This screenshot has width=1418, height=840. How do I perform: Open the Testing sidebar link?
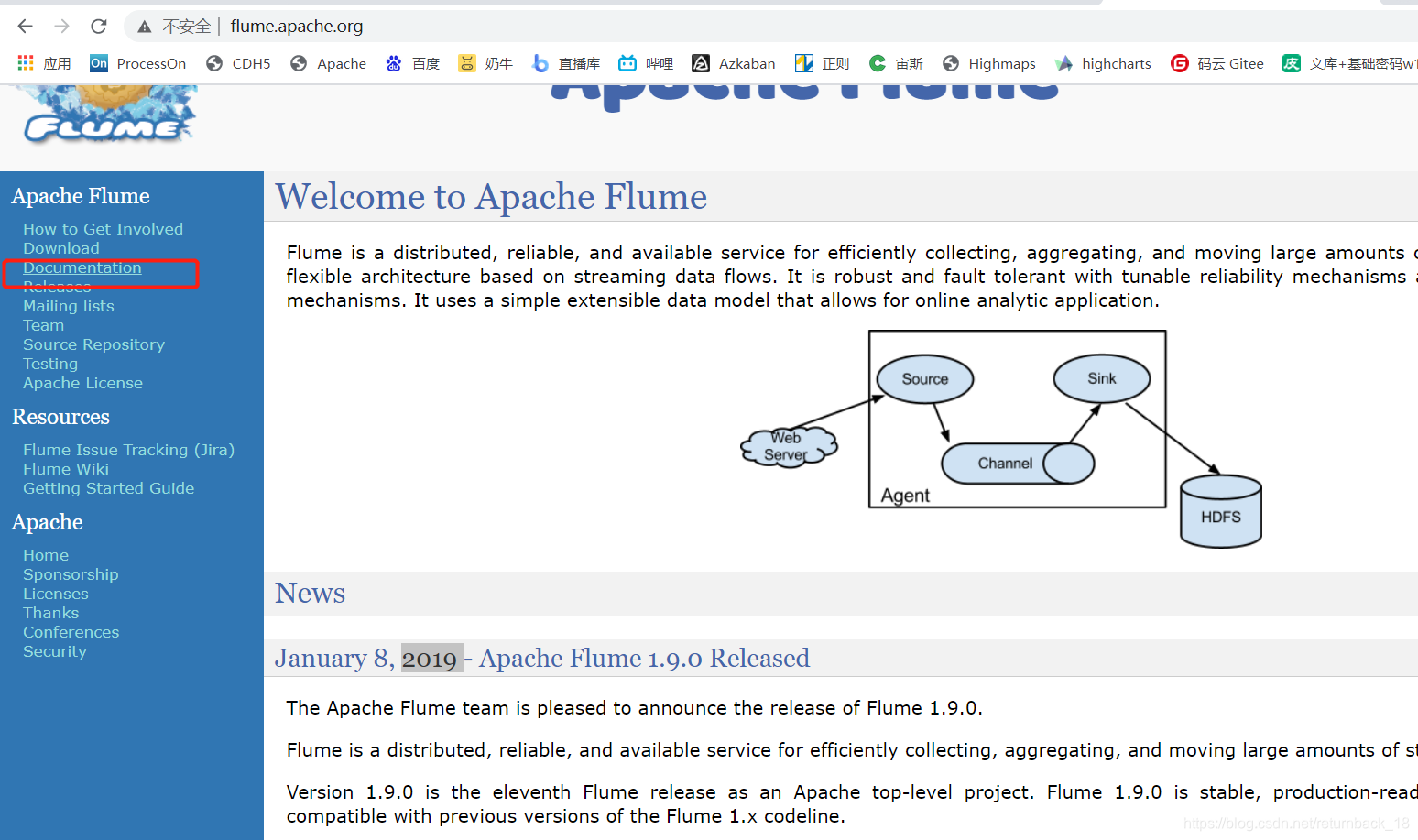tap(50, 364)
